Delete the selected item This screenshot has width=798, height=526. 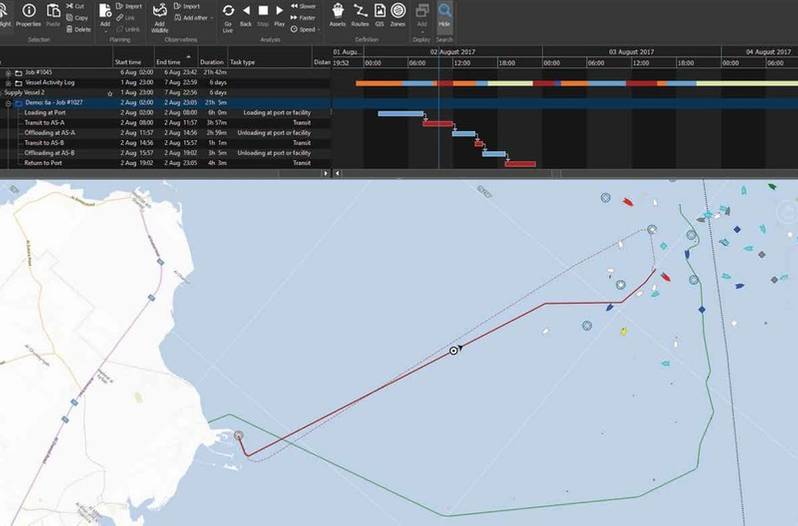pos(78,30)
